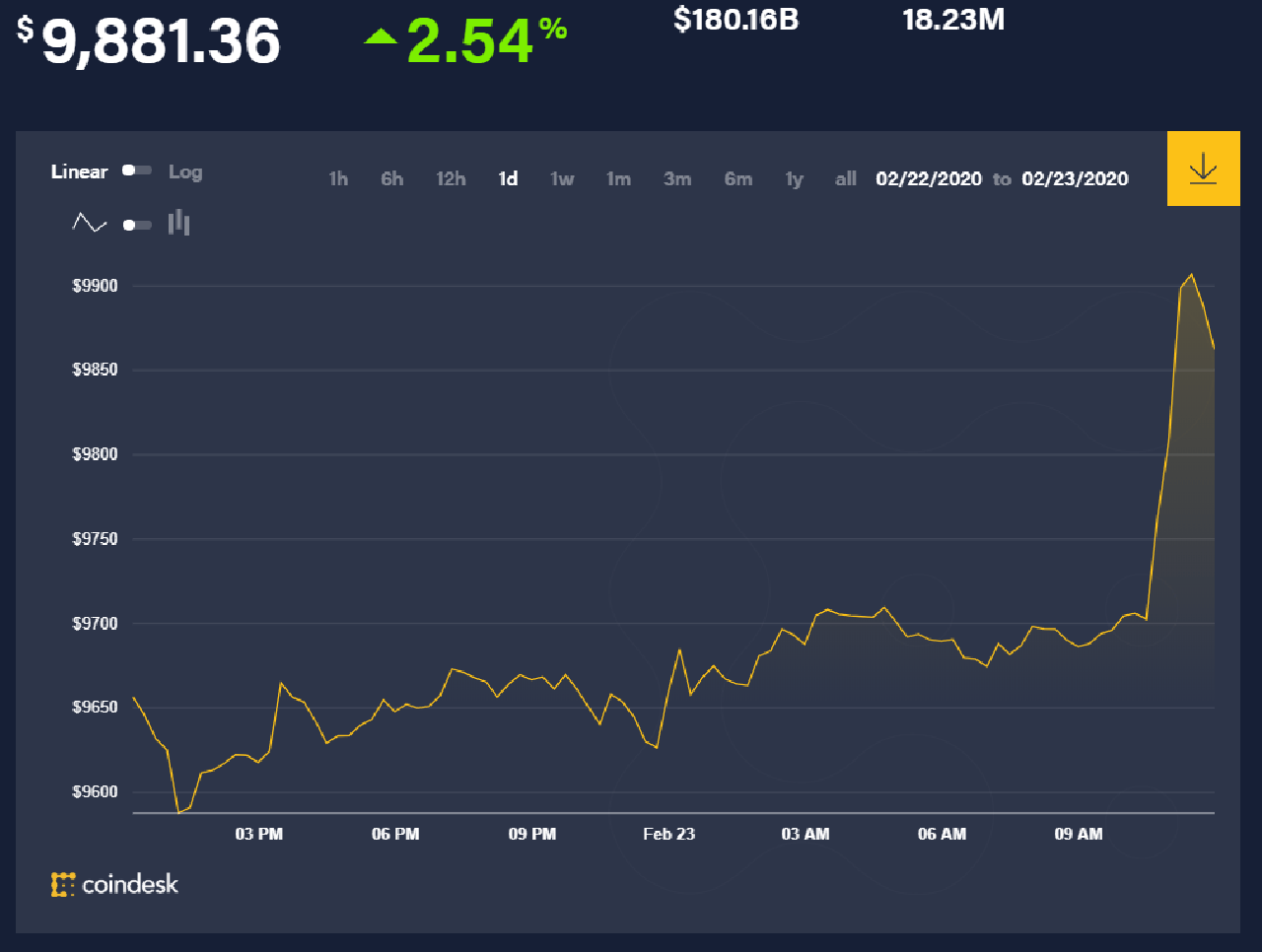Click the 18.23M supply value
Image resolution: width=1262 pixels, height=952 pixels.
(x=953, y=19)
